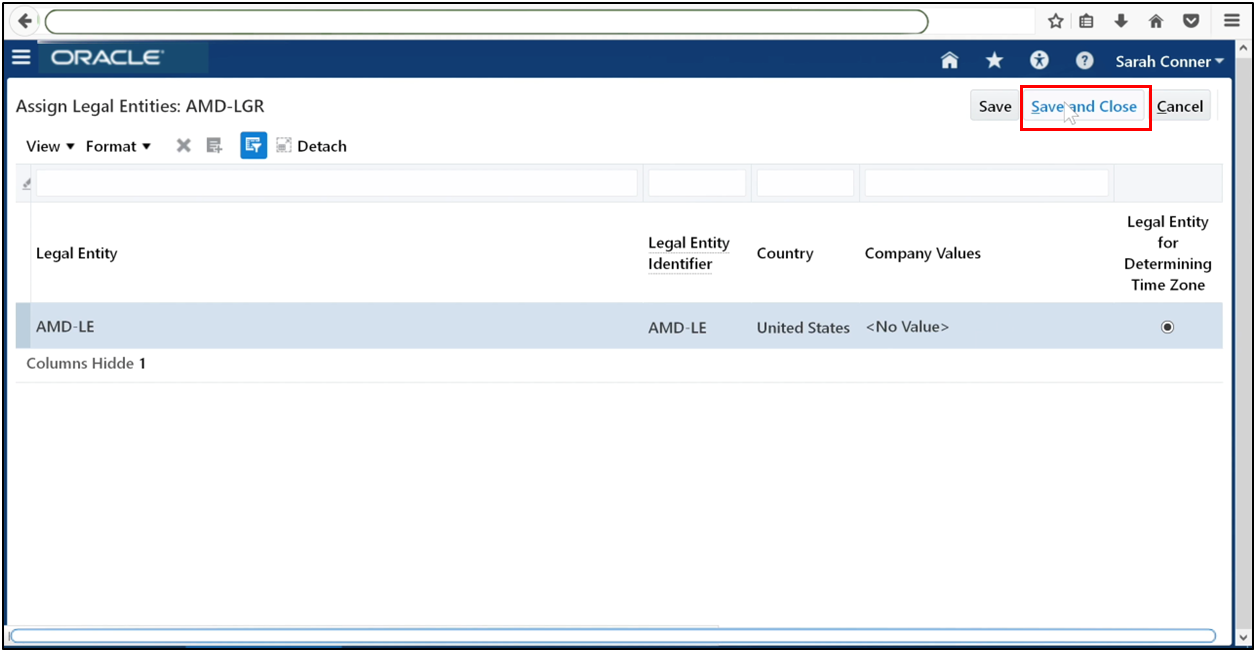Toggle the Query By Example filter icon
The image size is (1256, 652).
coord(253,145)
